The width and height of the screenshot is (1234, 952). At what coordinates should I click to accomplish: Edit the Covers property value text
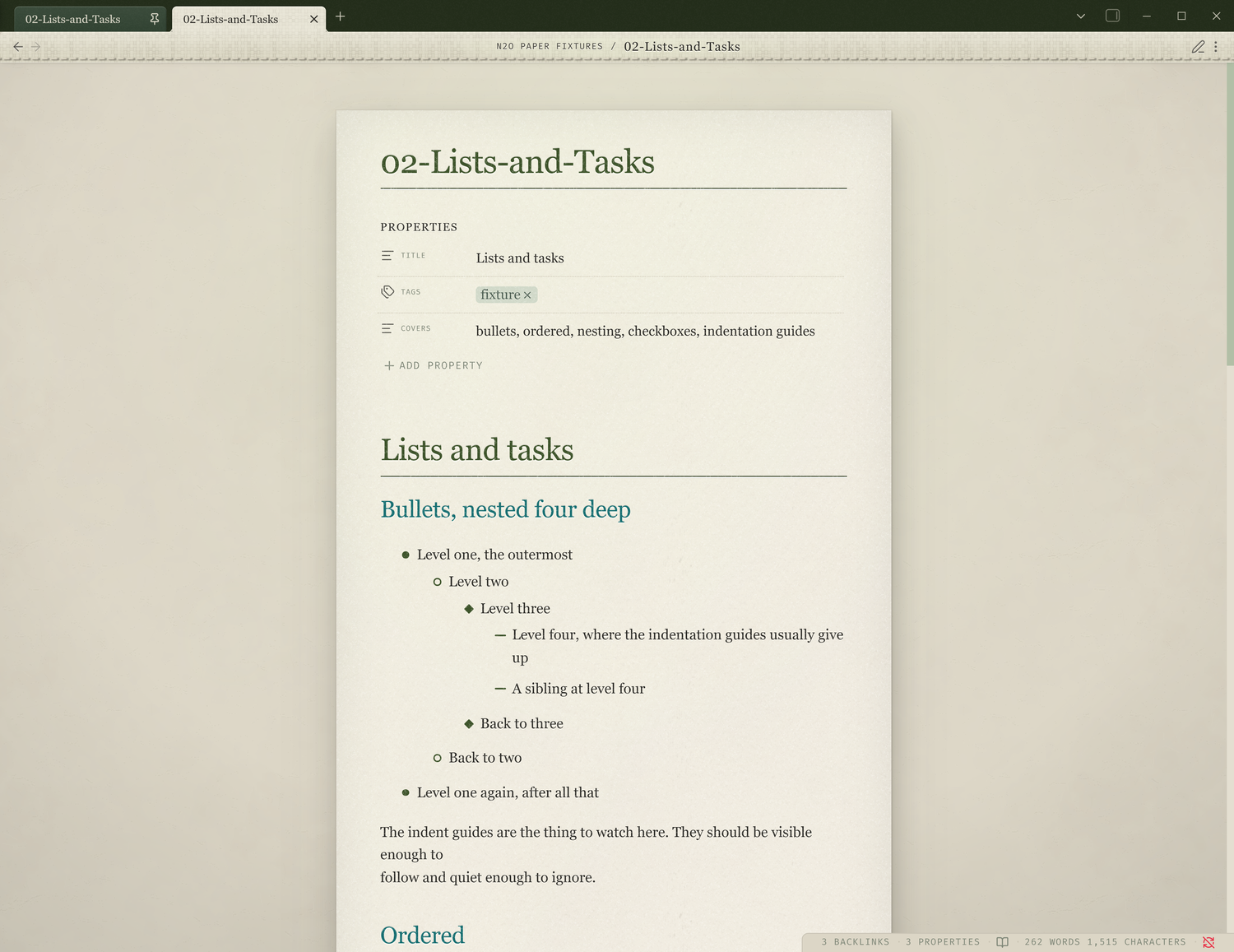[x=645, y=331]
